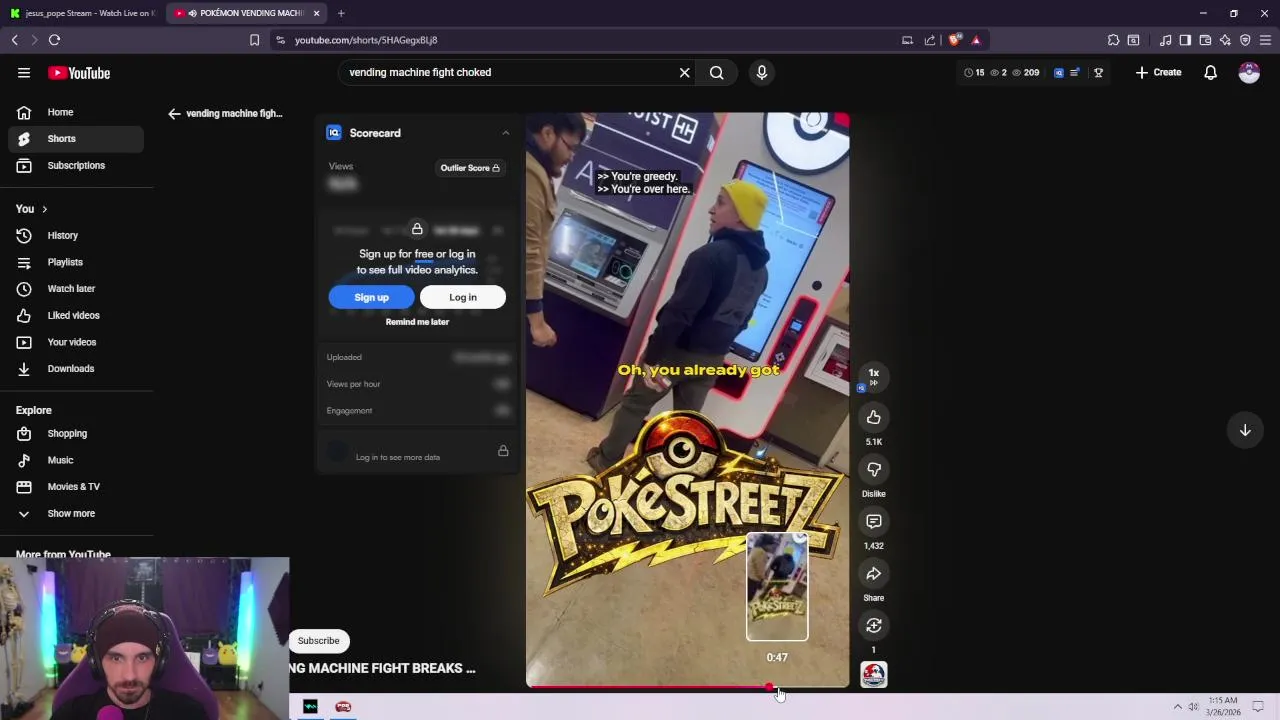Go to the YouTube logo home link
This screenshot has height=720, width=1280.
[79, 73]
